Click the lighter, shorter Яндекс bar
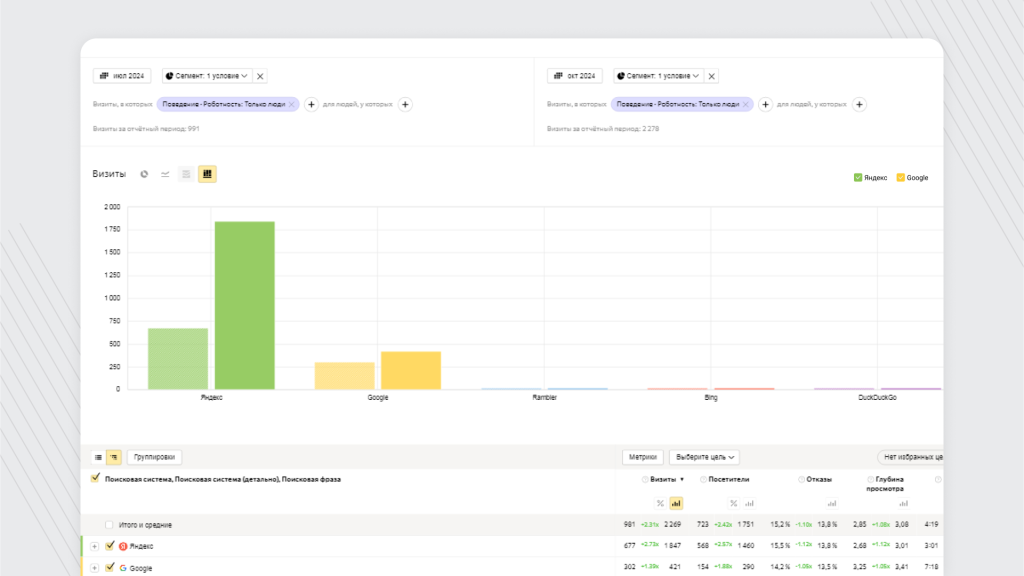The image size is (1024, 576). click(178, 359)
